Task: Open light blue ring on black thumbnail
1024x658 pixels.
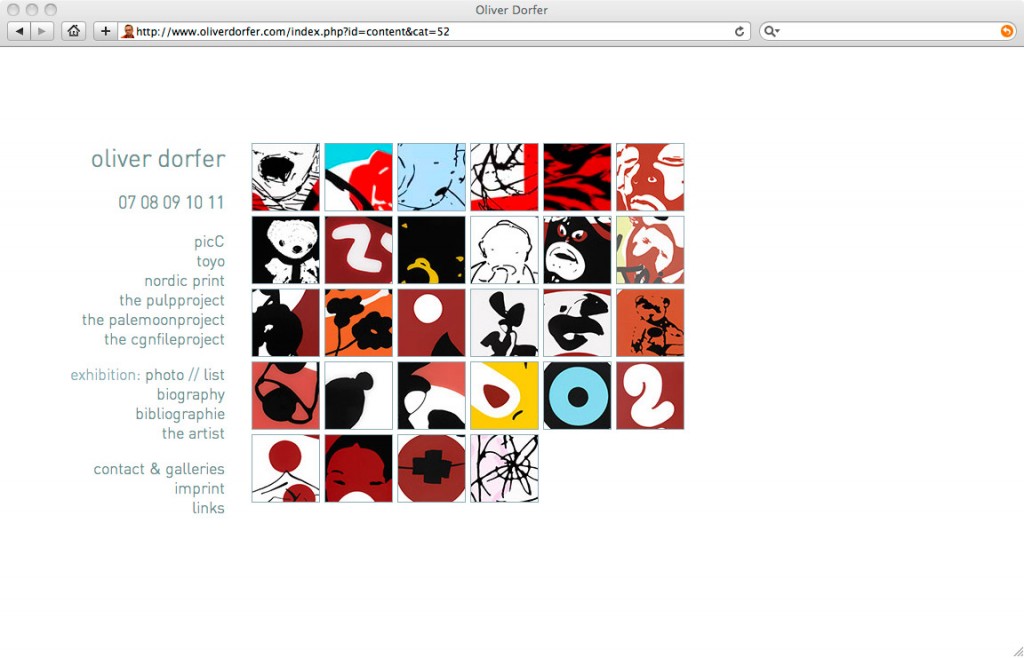Action: pyautogui.click(x=577, y=396)
